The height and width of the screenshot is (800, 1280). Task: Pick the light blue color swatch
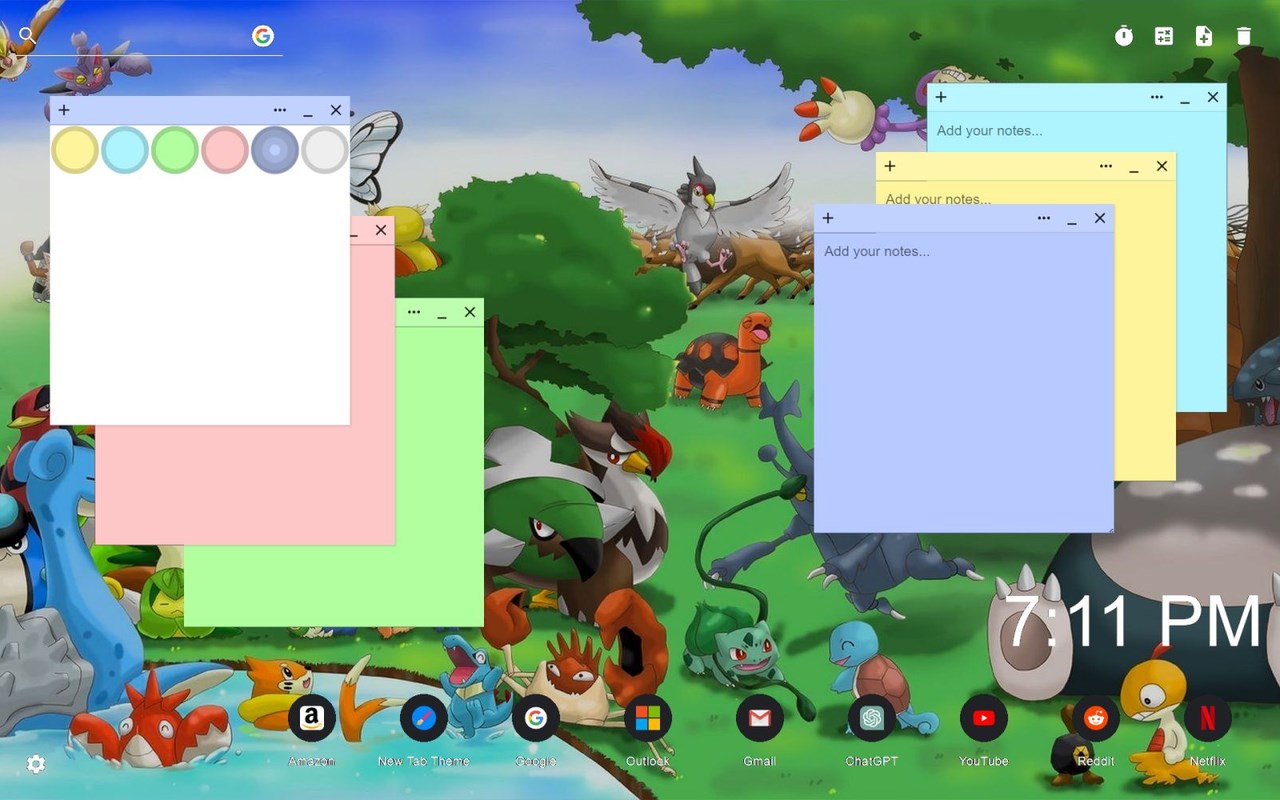(125, 150)
